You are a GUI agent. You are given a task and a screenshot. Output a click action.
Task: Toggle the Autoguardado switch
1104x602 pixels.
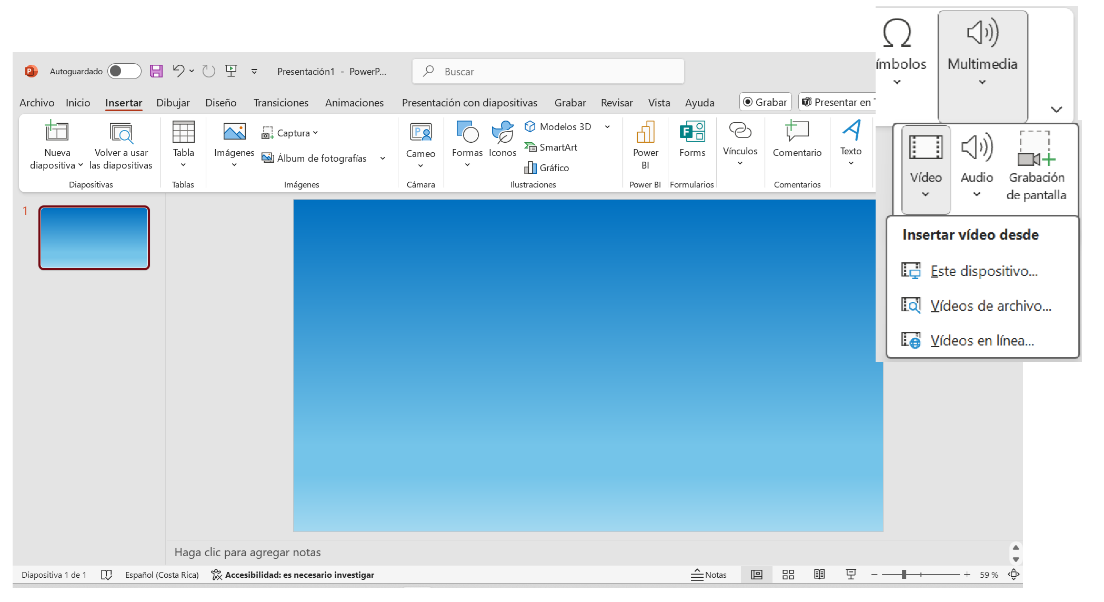tap(124, 71)
